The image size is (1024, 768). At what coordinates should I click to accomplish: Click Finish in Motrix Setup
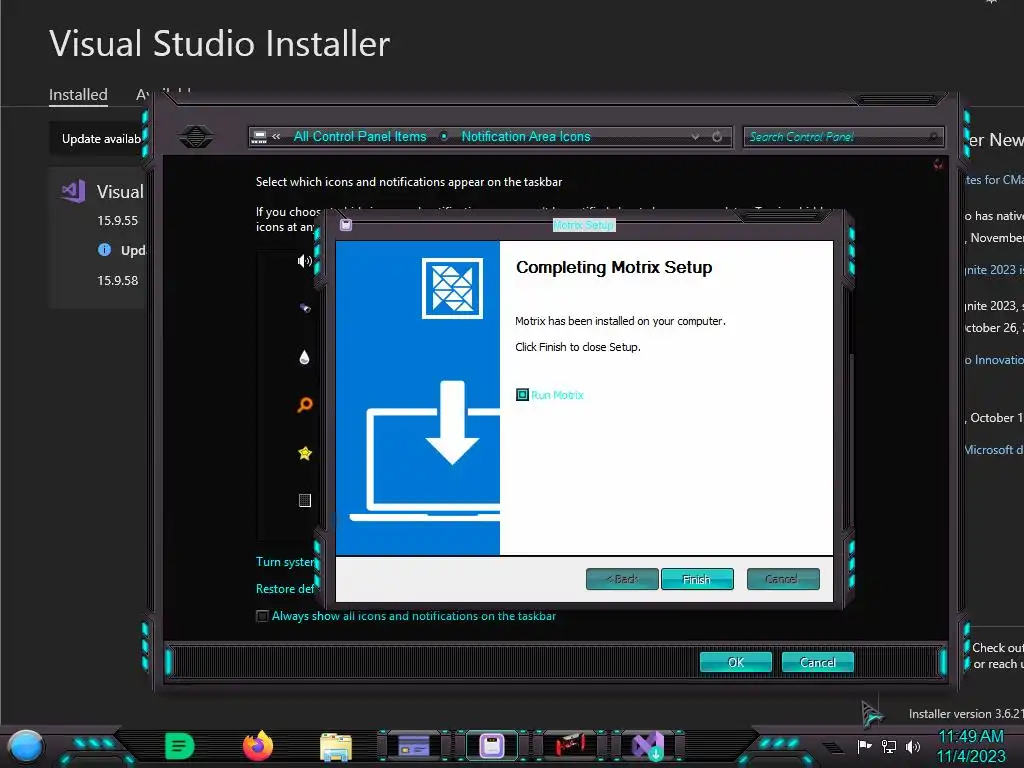(697, 579)
